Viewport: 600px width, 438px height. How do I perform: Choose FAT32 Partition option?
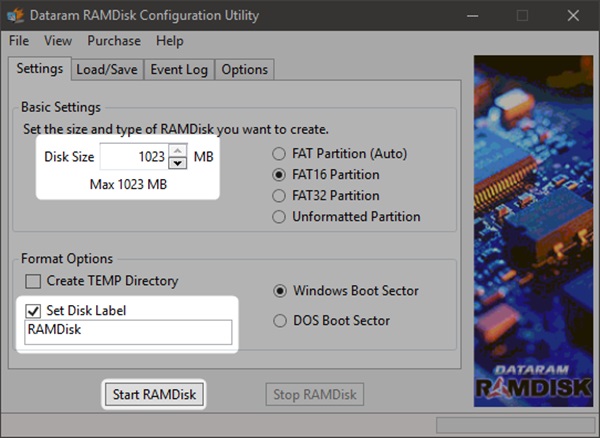[279, 196]
